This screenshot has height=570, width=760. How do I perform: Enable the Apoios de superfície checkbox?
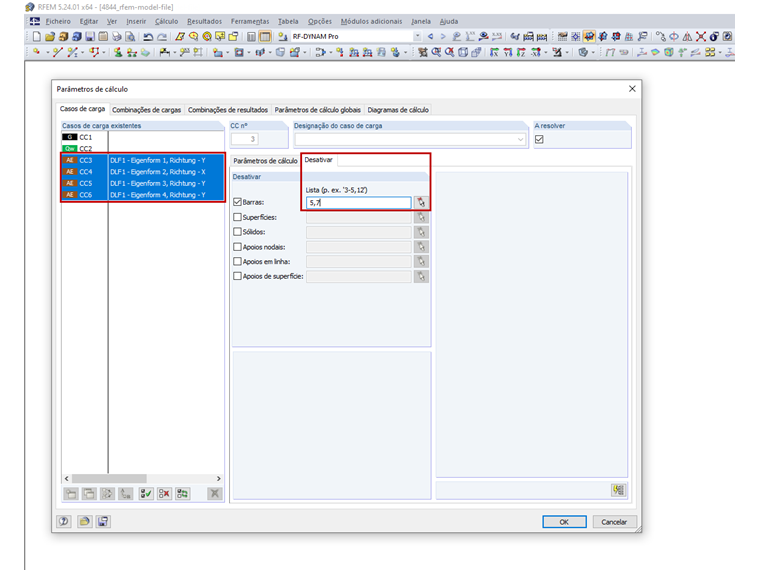point(238,276)
